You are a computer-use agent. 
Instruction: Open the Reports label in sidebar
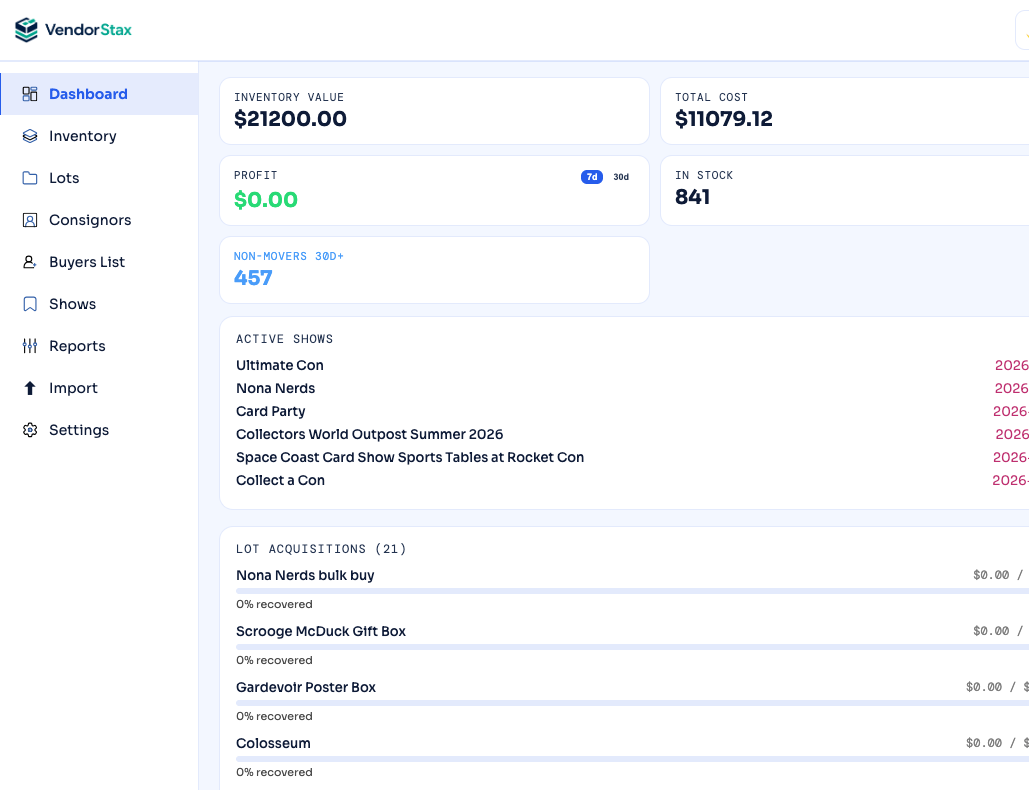[x=77, y=346]
